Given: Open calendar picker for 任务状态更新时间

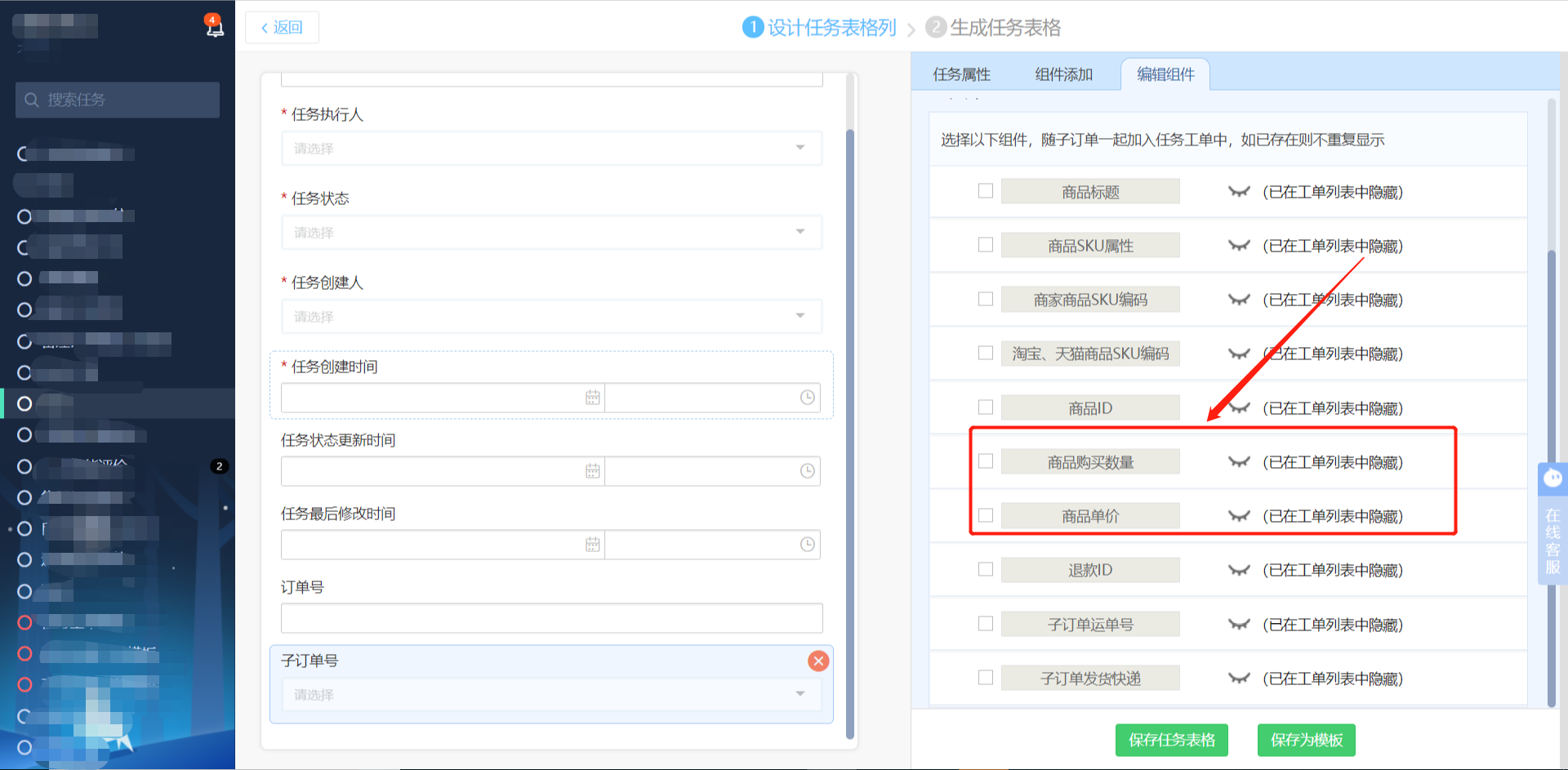Looking at the screenshot, I should coord(592,471).
